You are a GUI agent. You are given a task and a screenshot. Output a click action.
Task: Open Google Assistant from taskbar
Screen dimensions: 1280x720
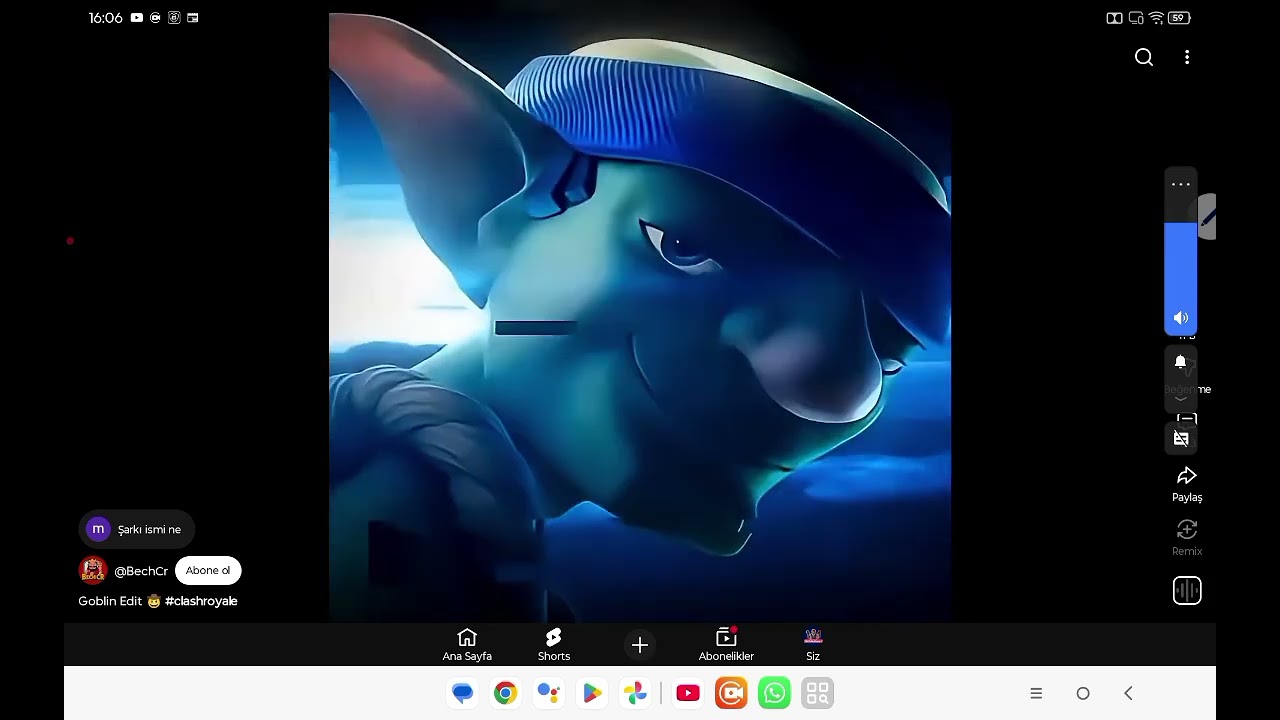pyautogui.click(x=549, y=693)
